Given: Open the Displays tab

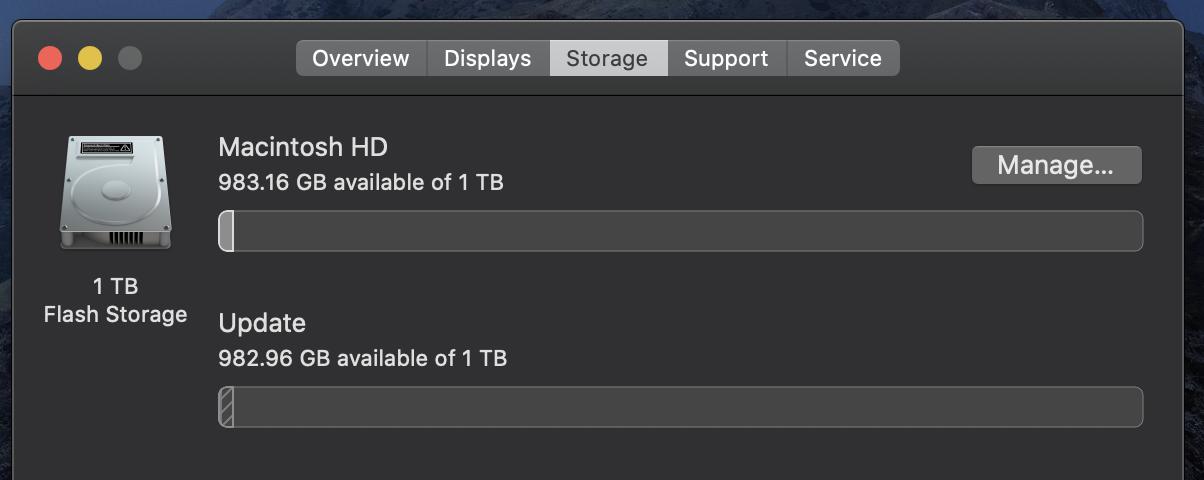Looking at the screenshot, I should [488, 58].
